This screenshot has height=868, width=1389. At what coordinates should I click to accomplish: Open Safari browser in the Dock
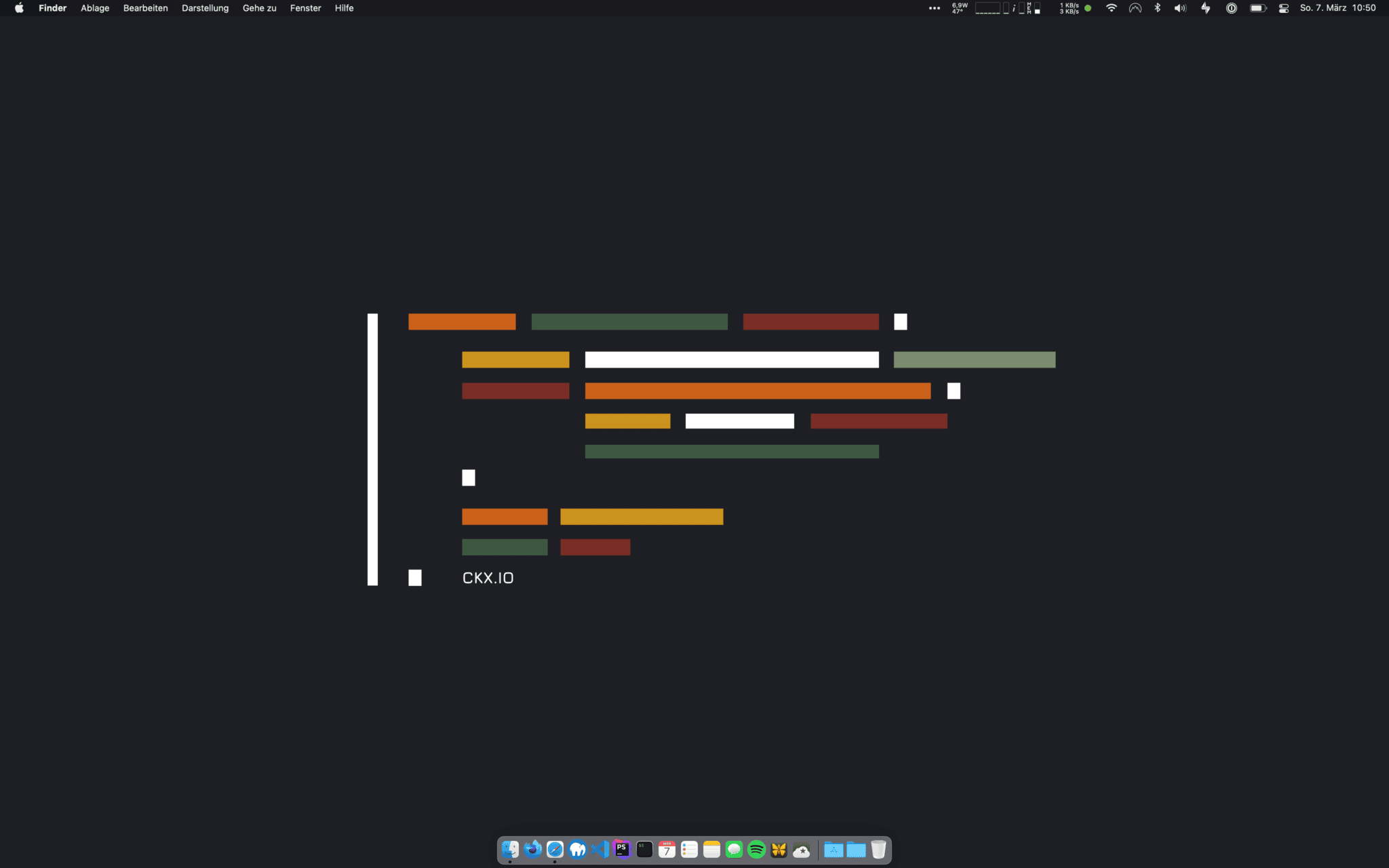(x=555, y=849)
